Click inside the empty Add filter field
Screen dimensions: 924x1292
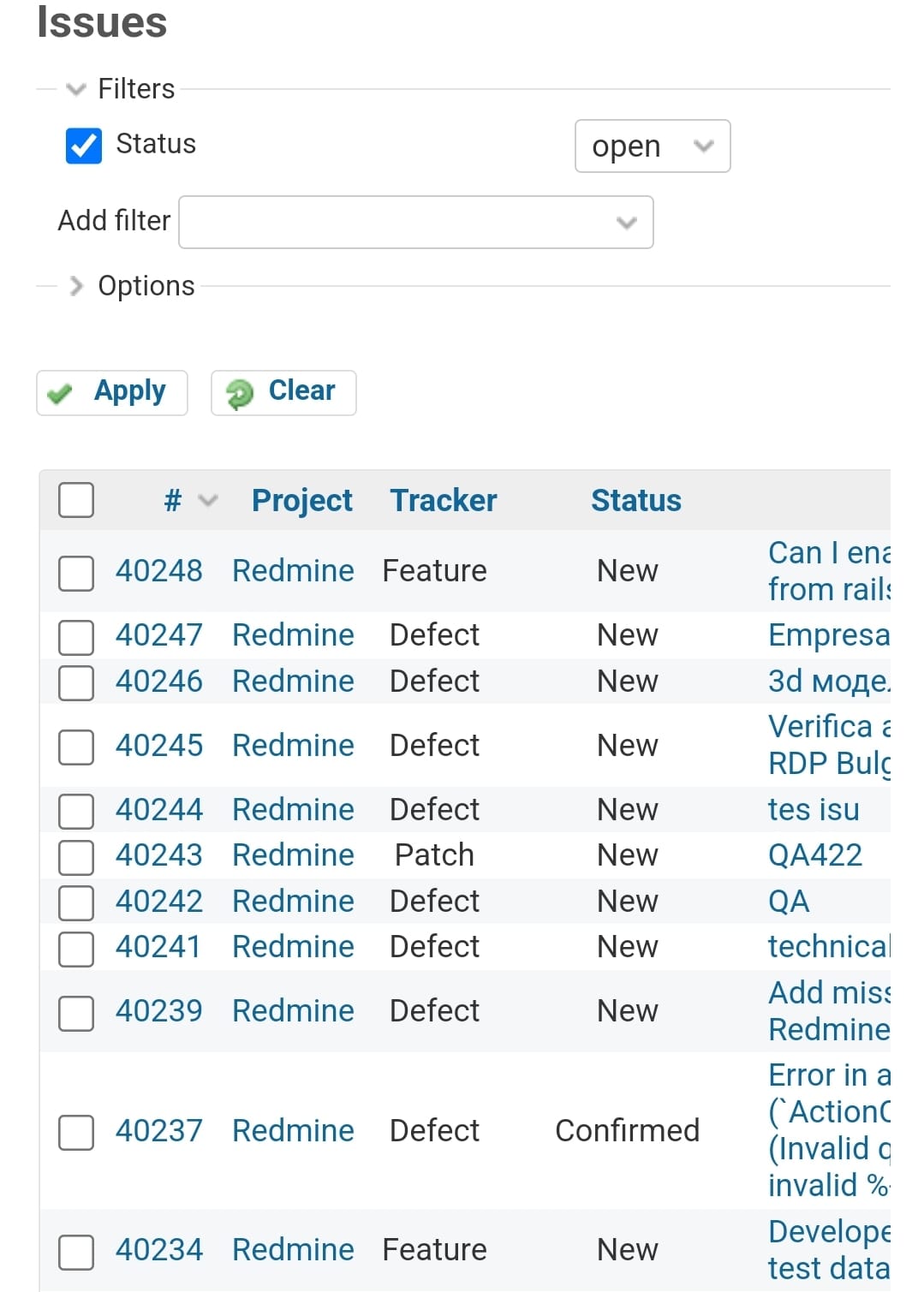(385, 222)
